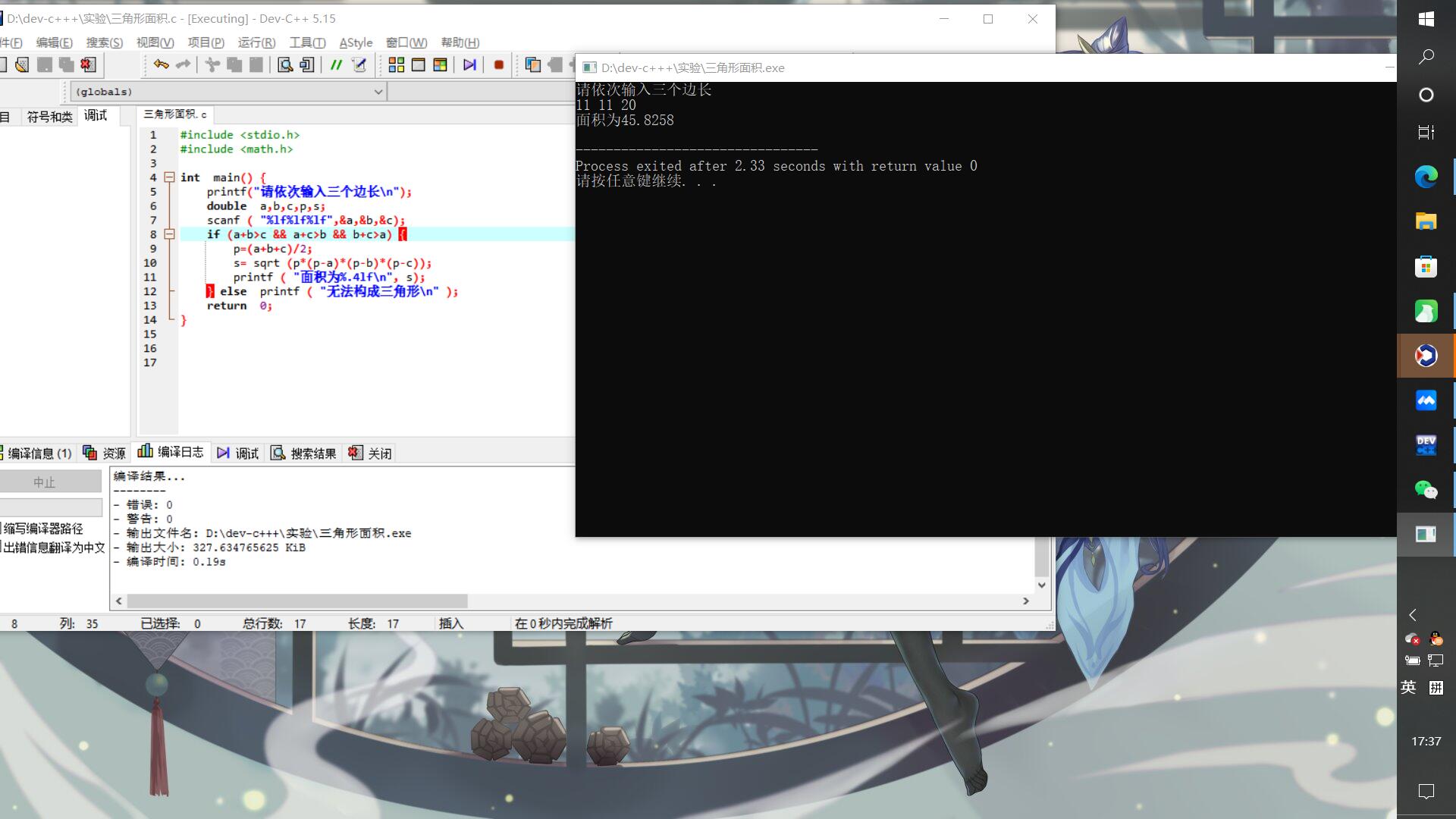Image resolution: width=1456 pixels, height=819 pixels.
Task: Collapse the main function fold marker
Action: pos(170,177)
